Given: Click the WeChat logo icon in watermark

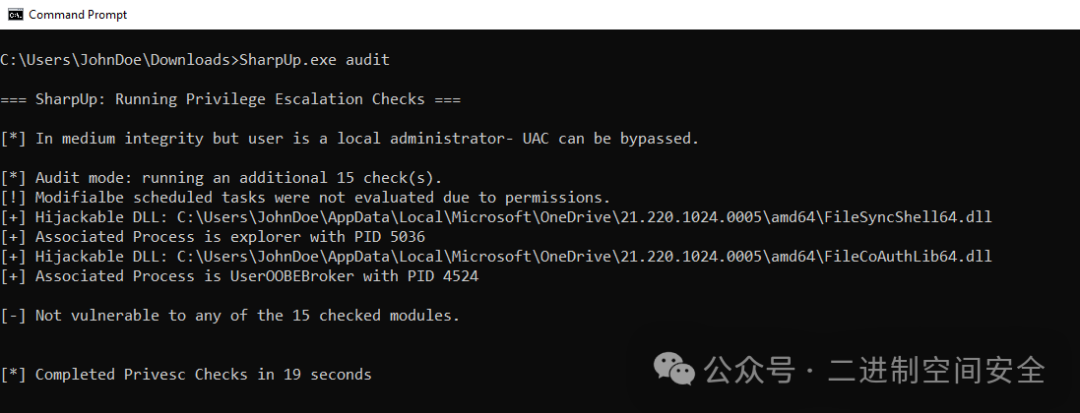Looking at the screenshot, I should tap(674, 369).
